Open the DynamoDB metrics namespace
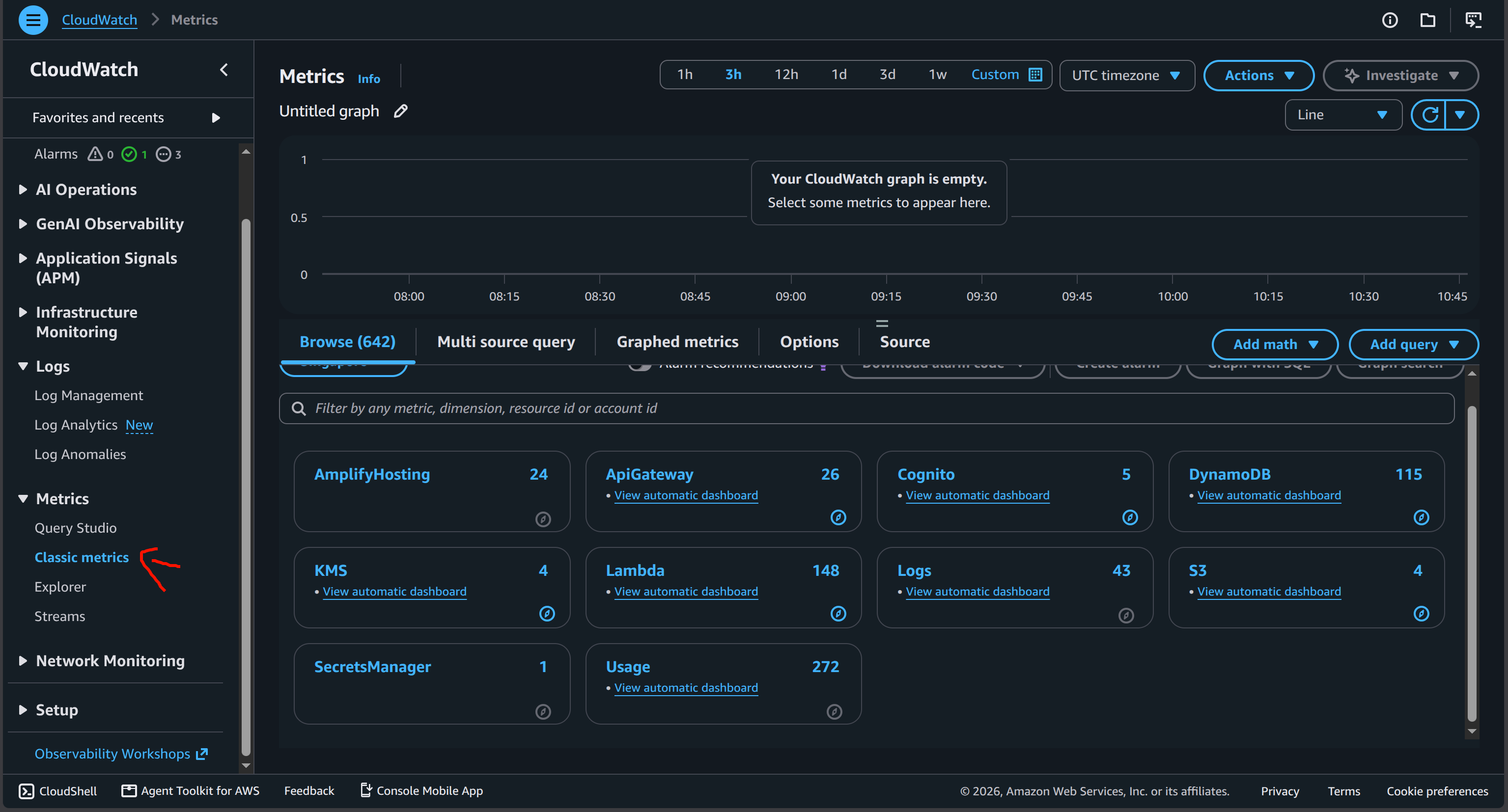The height and width of the screenshot is (812, 1508). click(x=1229, y=474)
